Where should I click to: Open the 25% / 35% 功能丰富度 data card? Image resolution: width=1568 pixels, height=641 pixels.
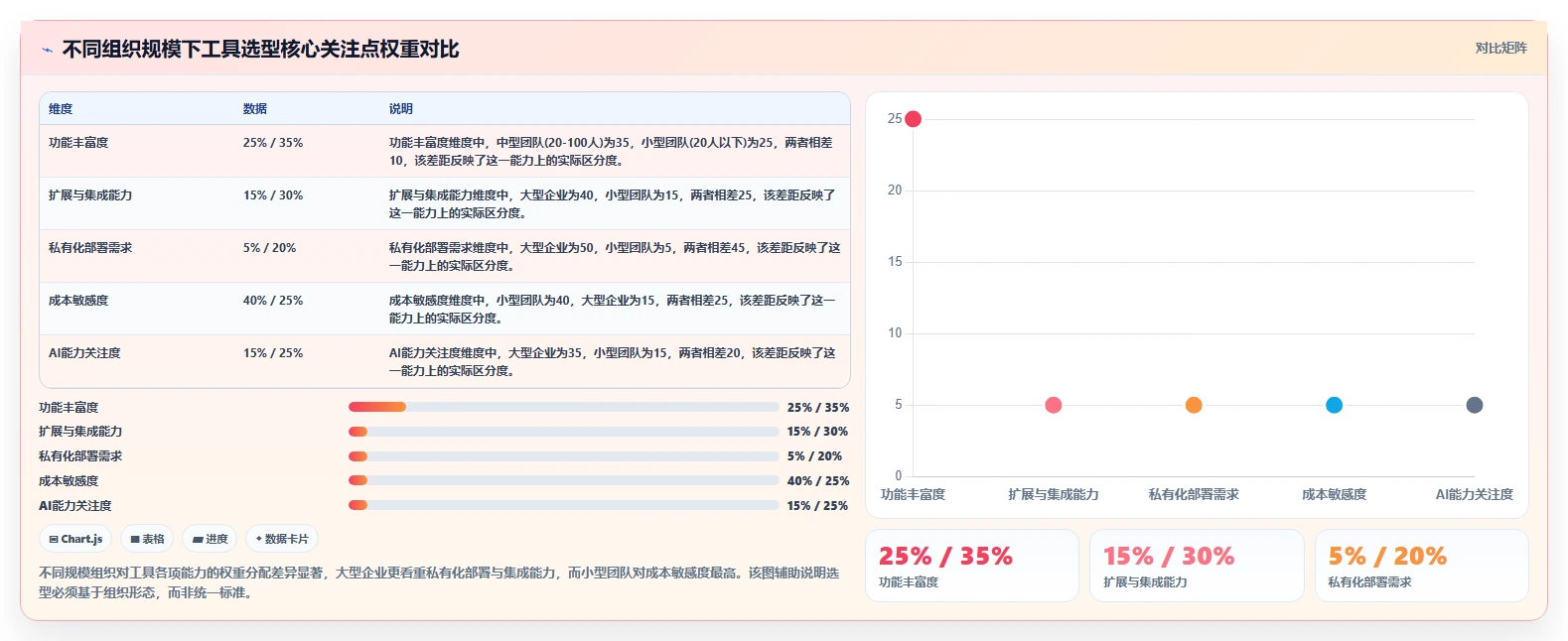(x=972, y=566)
